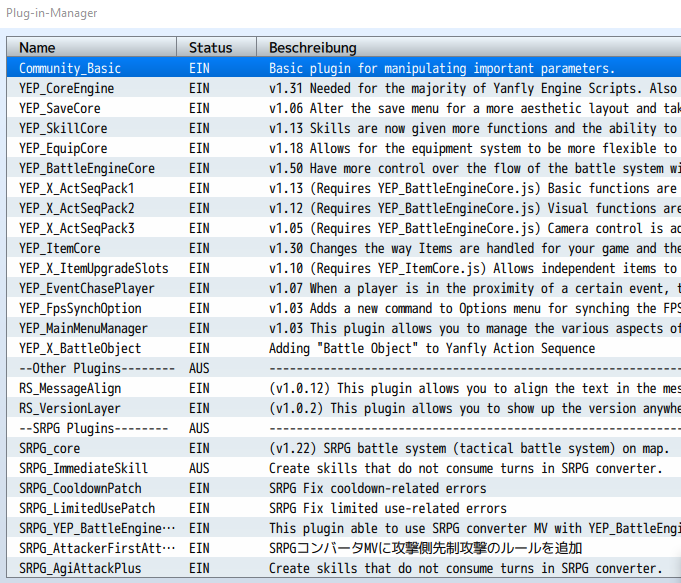Click the Plug-in-Manager window title
The height and width of the screenshot is (583, 681).
[52, 13]
